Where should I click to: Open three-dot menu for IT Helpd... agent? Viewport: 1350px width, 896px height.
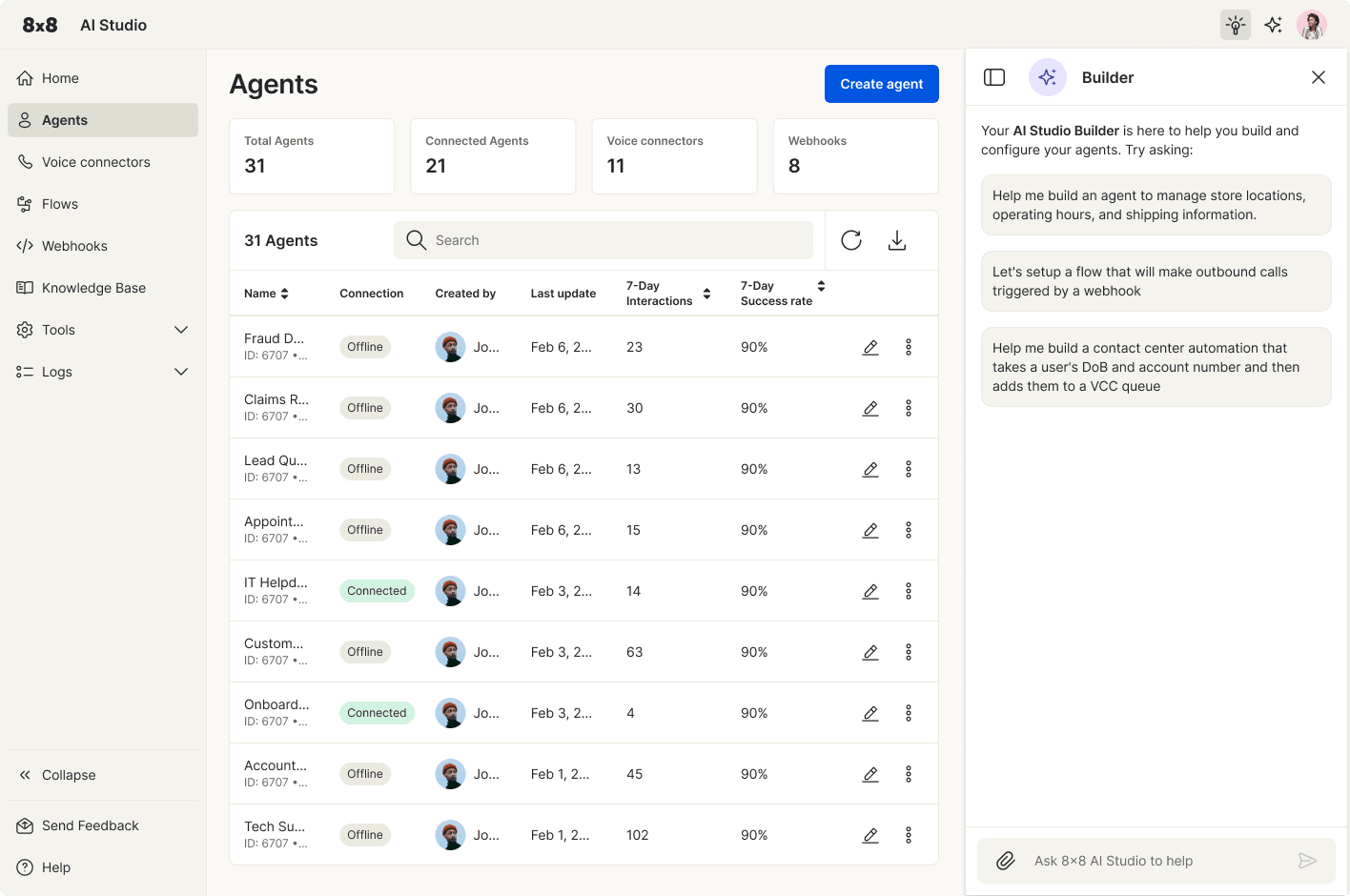point(909,591)
